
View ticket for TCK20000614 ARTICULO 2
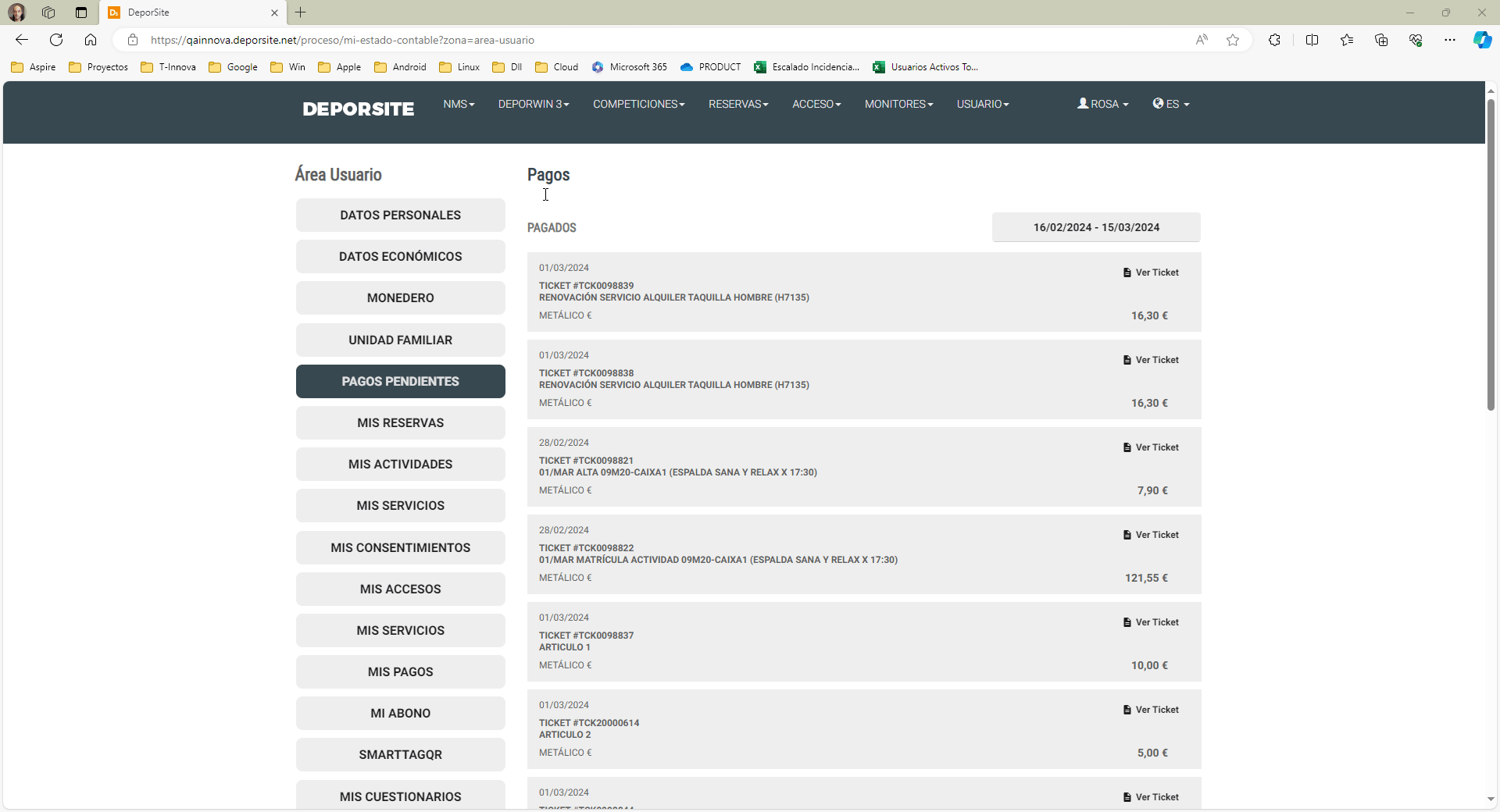[x=1150, y=710]
